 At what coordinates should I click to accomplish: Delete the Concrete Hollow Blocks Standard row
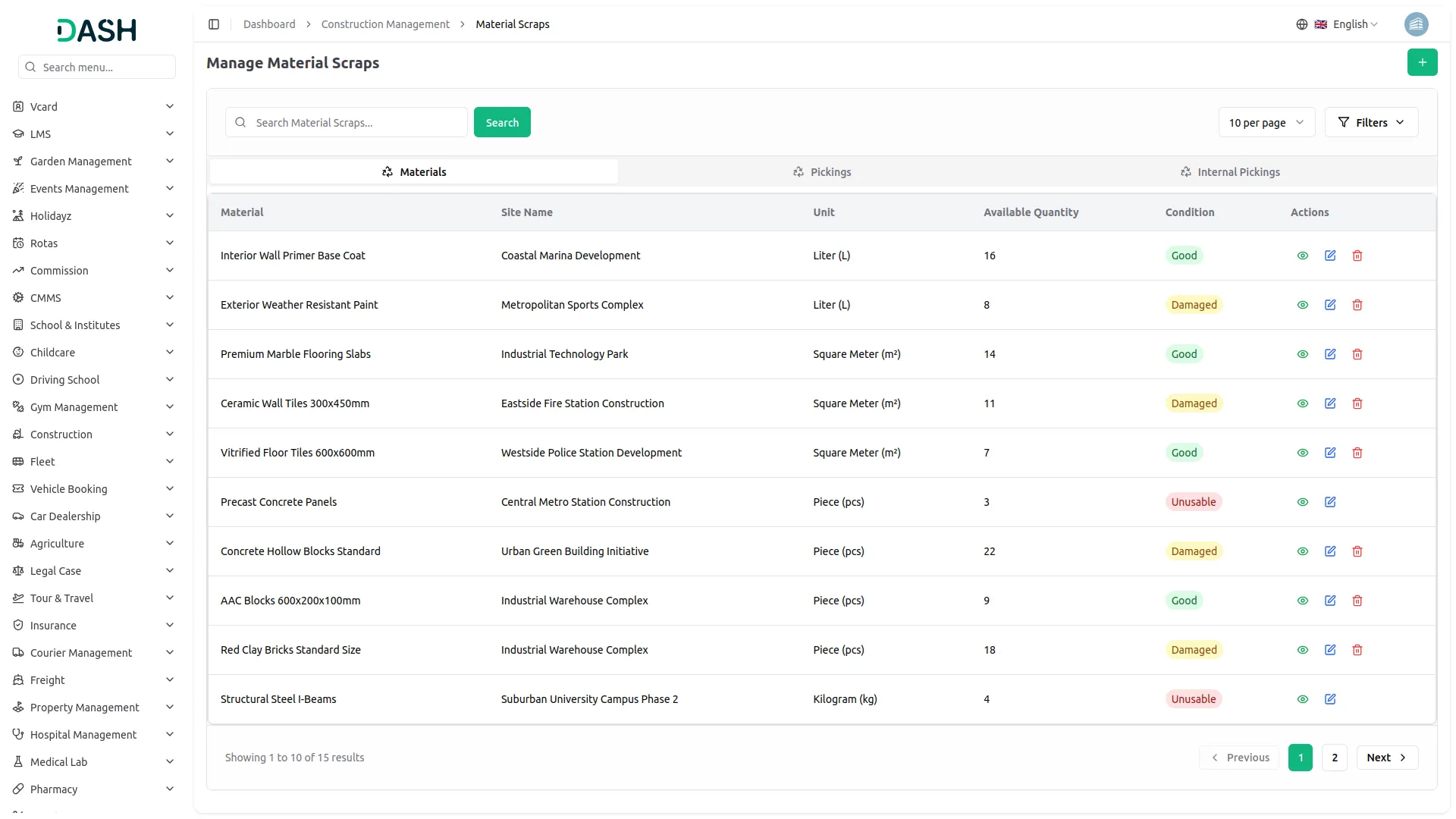click(1357, 551)
